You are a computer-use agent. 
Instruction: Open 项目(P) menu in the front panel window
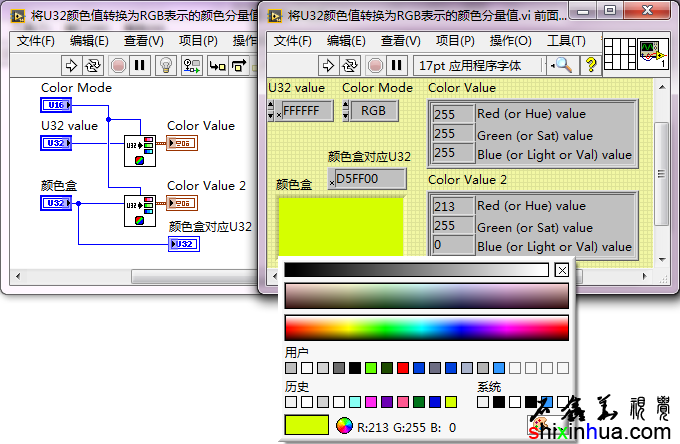pos(454,41)
